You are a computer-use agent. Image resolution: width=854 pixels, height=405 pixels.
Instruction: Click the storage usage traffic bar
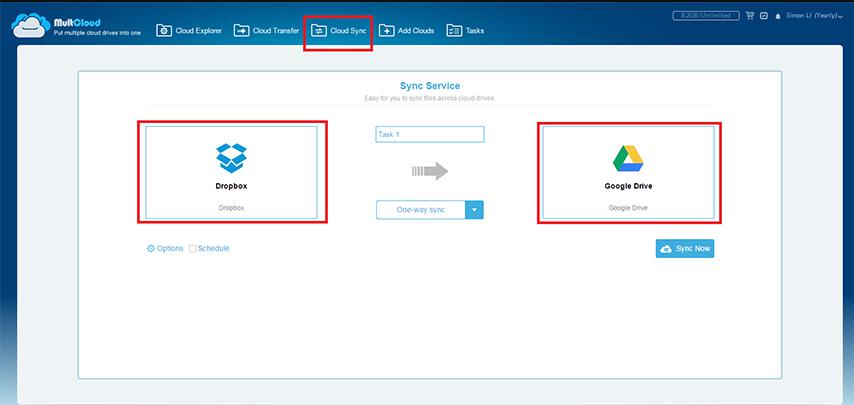[706, 16]
